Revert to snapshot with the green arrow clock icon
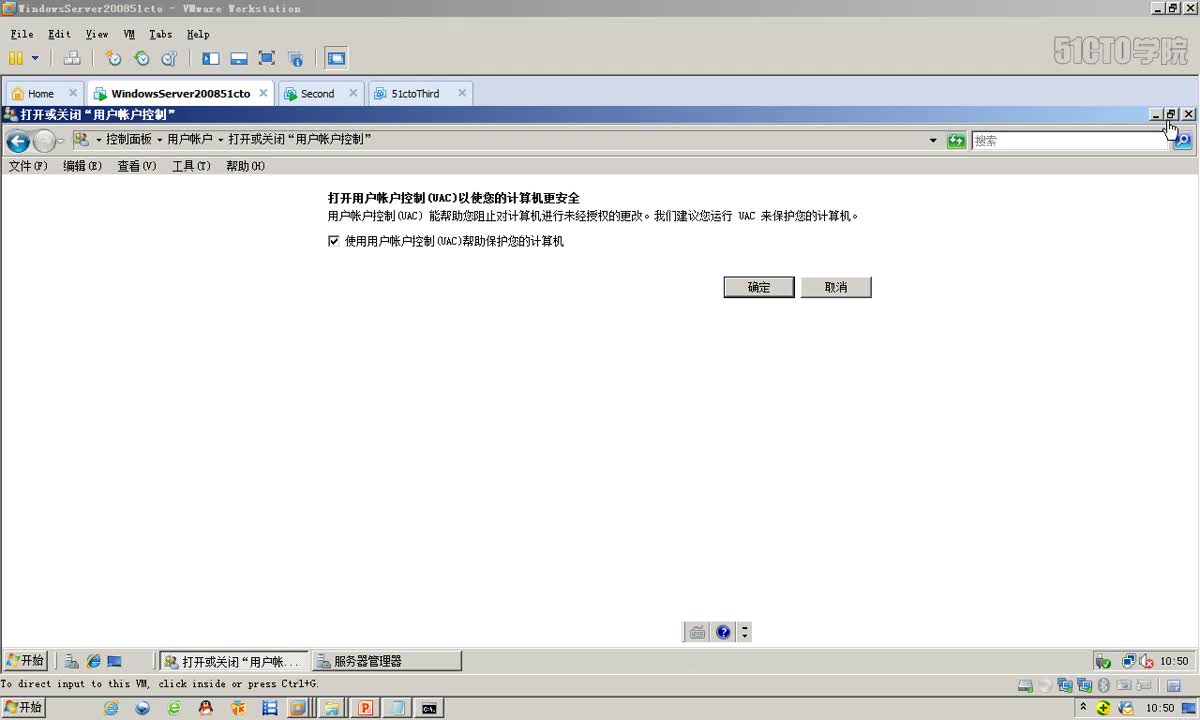This screenshot has width=1200, height=720. coord(141,58)
